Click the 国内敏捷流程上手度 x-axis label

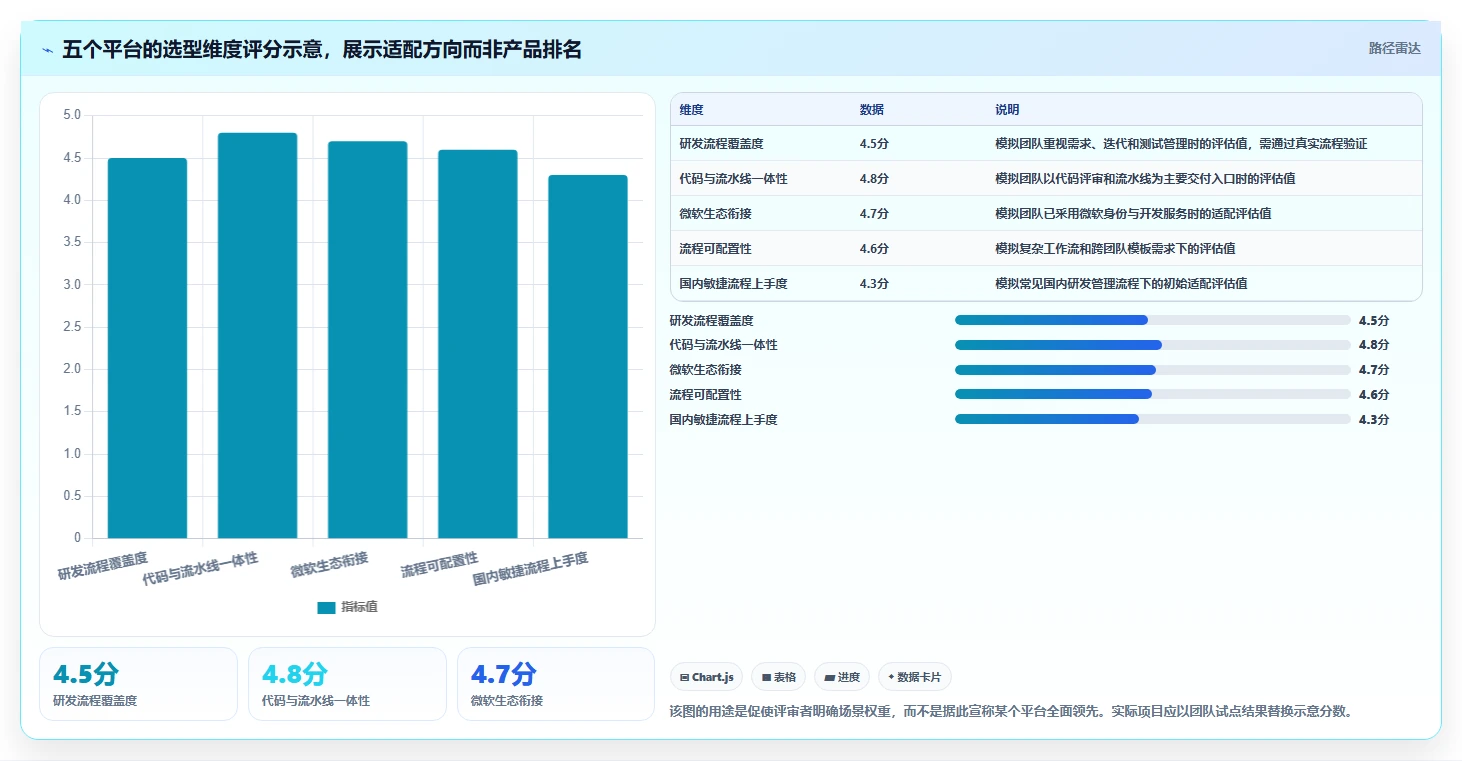click(x=531, y=568)
